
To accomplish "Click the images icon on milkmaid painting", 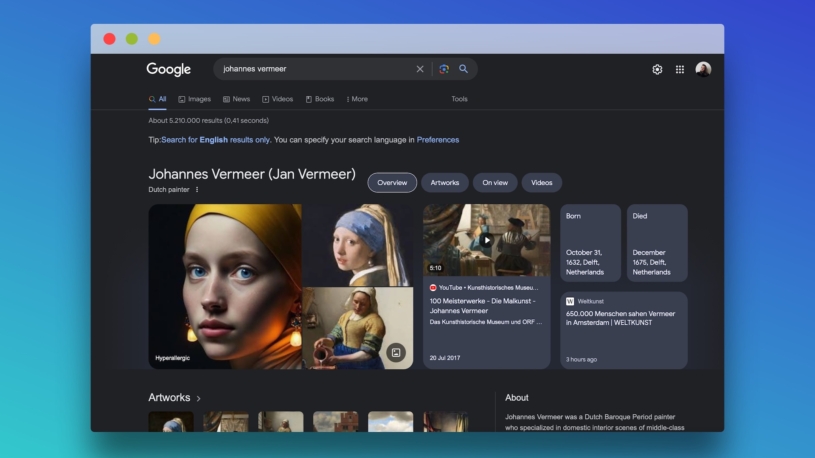I will pyautogui.click(x=396, y=352).
